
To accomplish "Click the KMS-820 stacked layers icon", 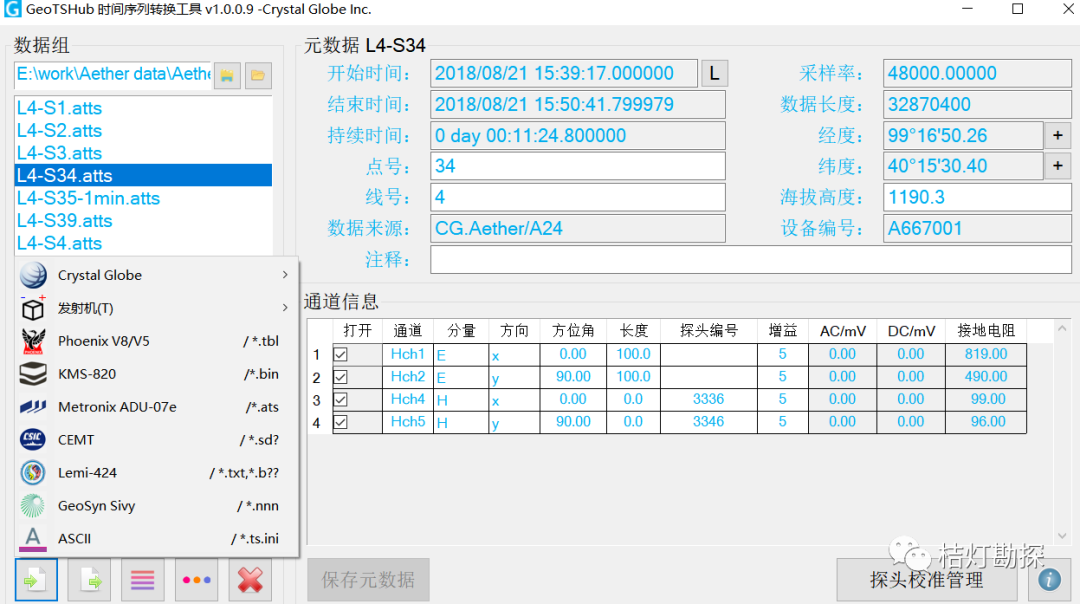I will point(33,374).
